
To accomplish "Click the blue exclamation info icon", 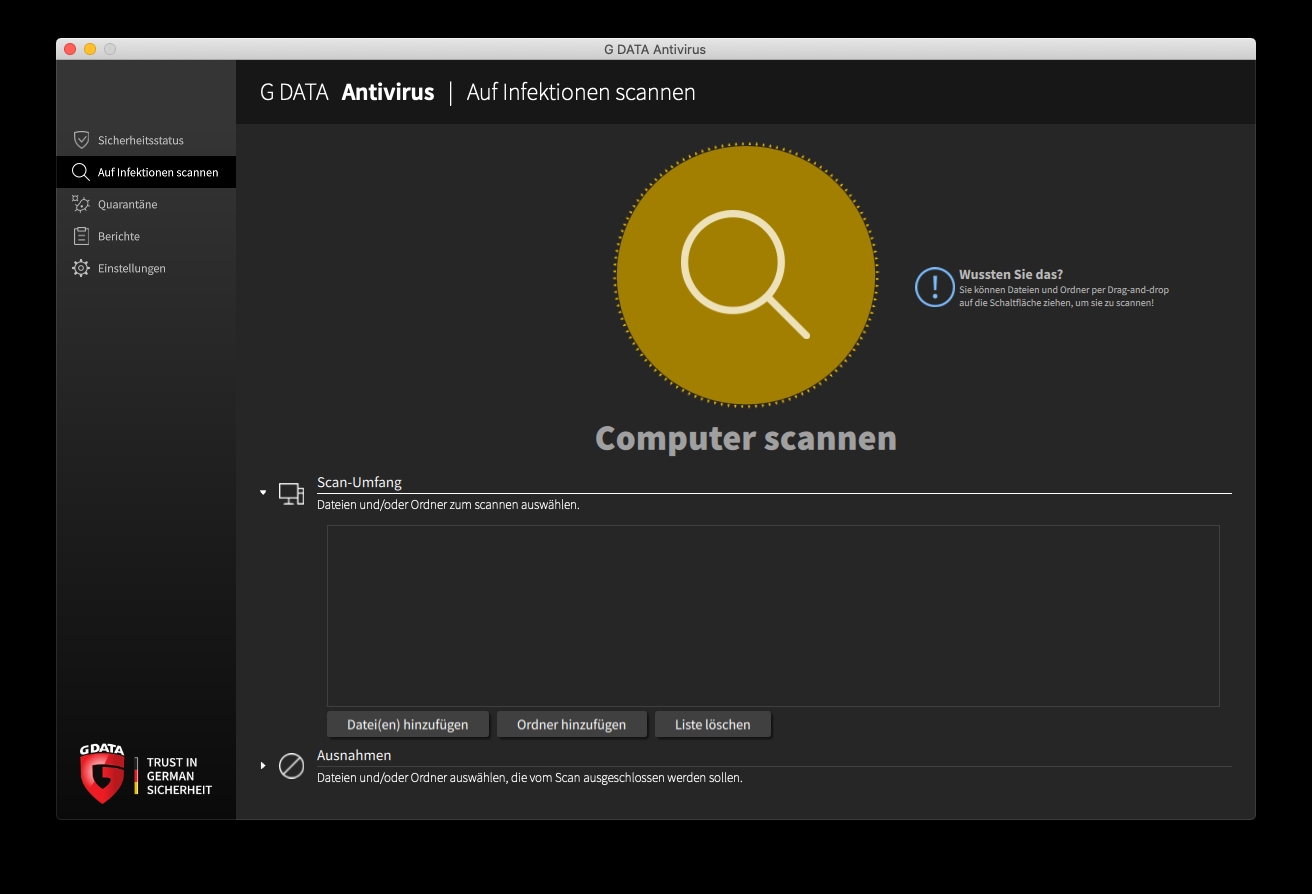I will point(934,287).
